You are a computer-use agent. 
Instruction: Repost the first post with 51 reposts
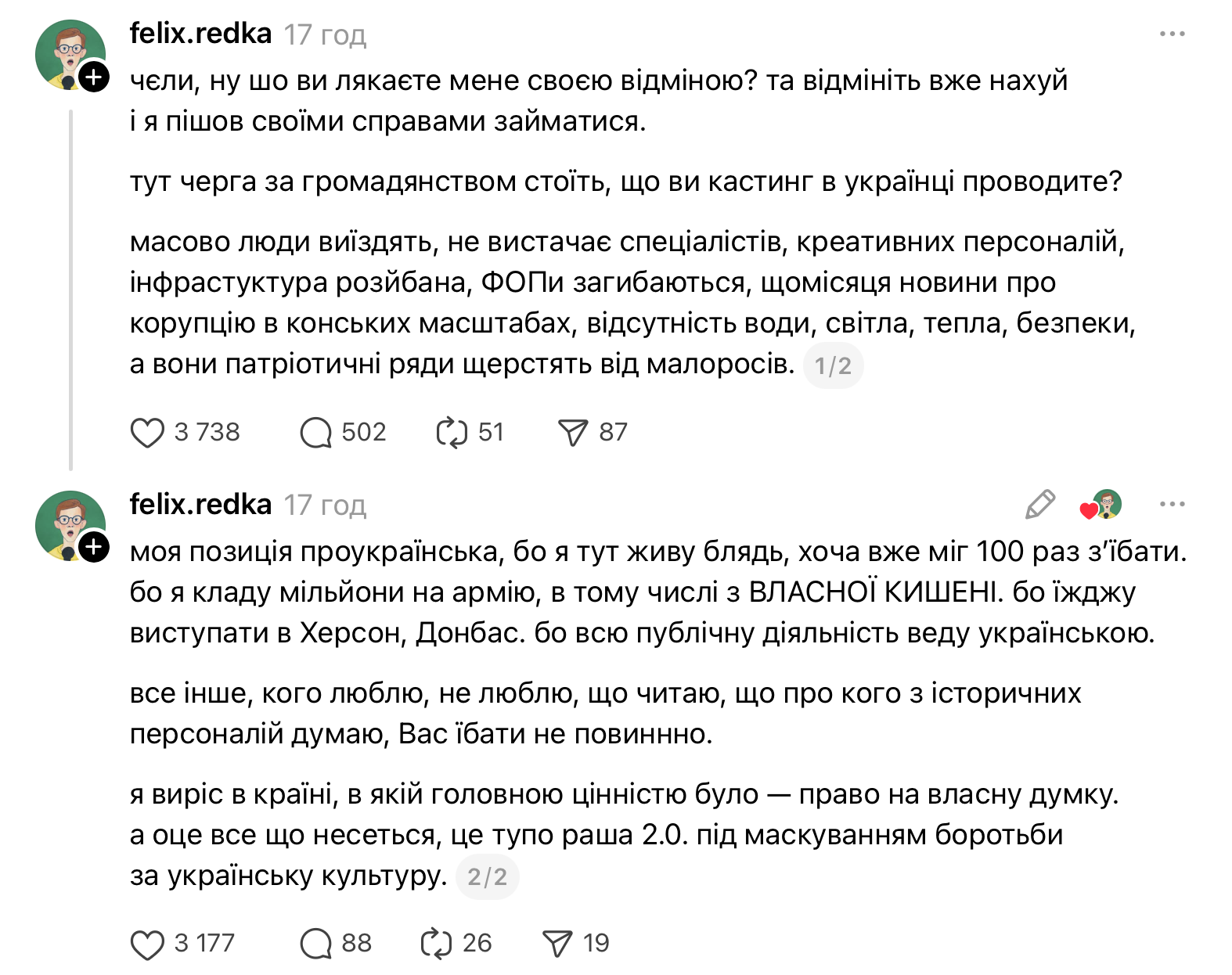coord(452,432)
